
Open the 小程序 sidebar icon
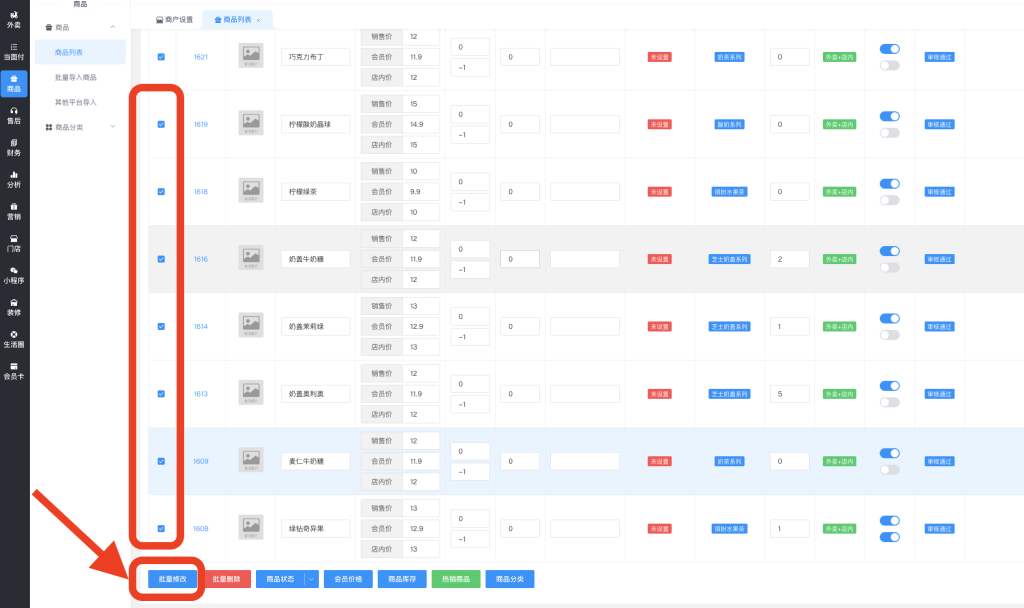pos(14,275)
